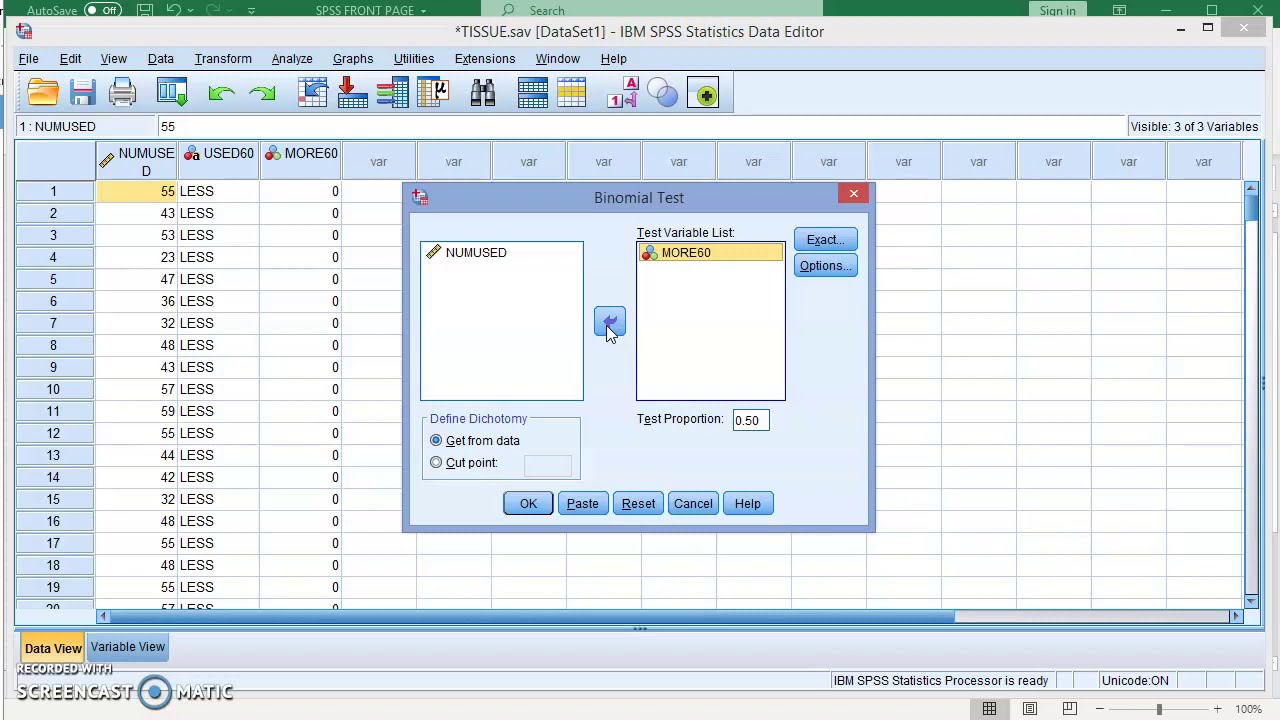Zoom in with plus icon
Viewport: 1280px width, 720px height.
pos(1217,709)
